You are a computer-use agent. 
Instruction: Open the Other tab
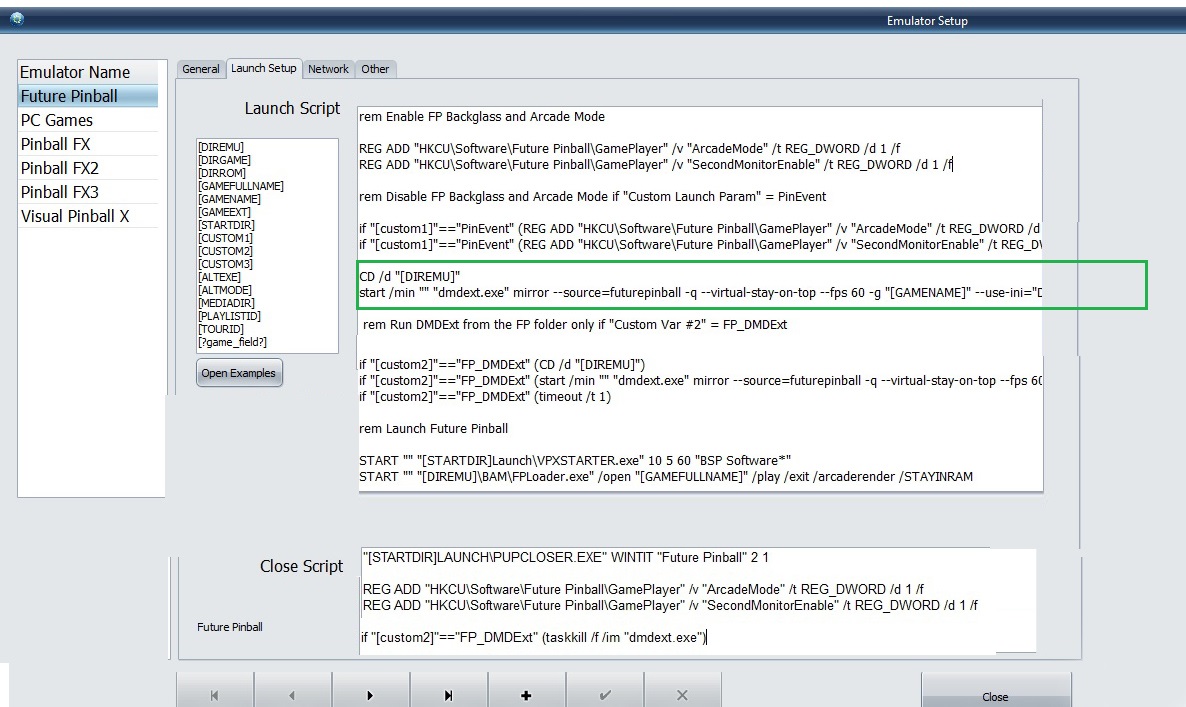pos(375,69)
